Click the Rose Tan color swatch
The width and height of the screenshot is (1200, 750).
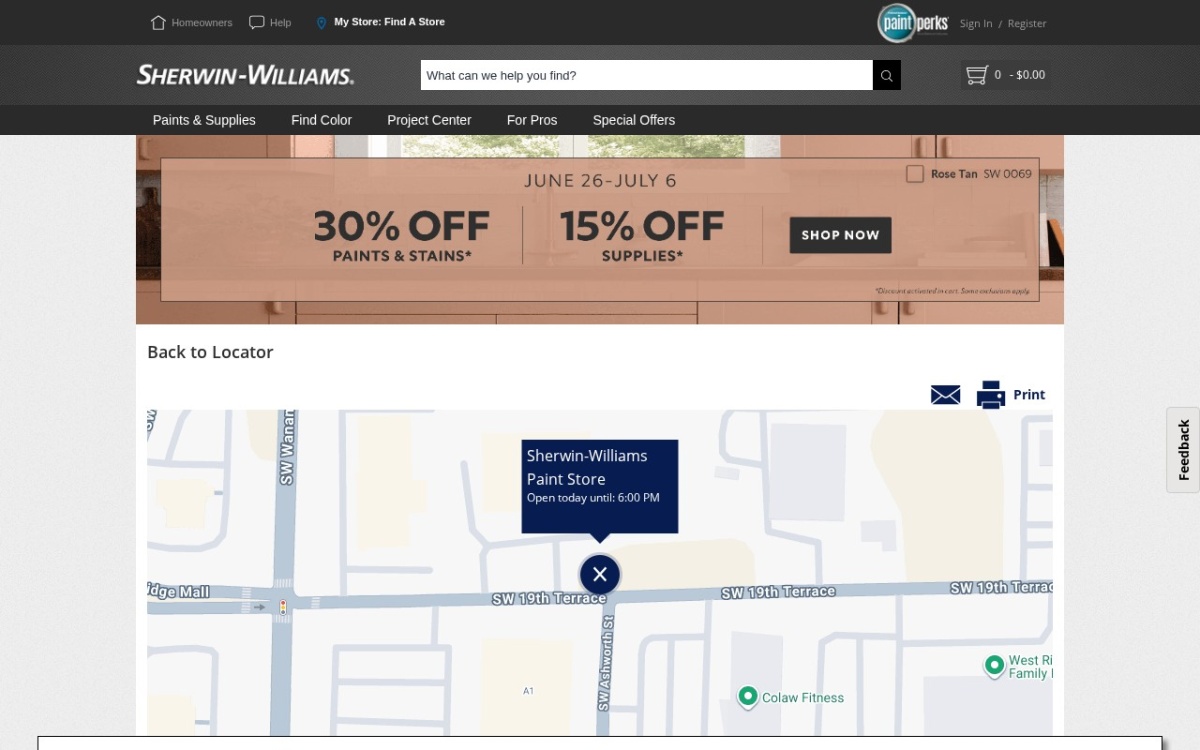[x=914, y=174]
